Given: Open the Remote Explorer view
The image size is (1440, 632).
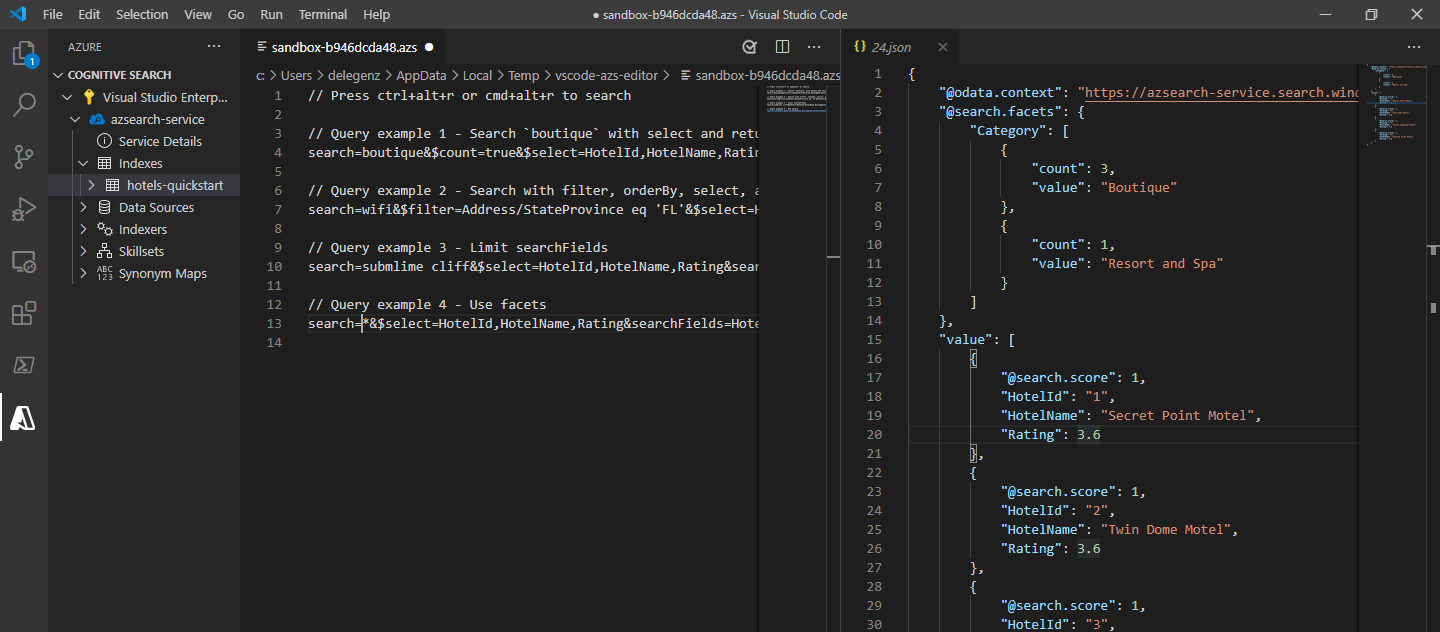Looking at the screenshot, I should 24,261.
